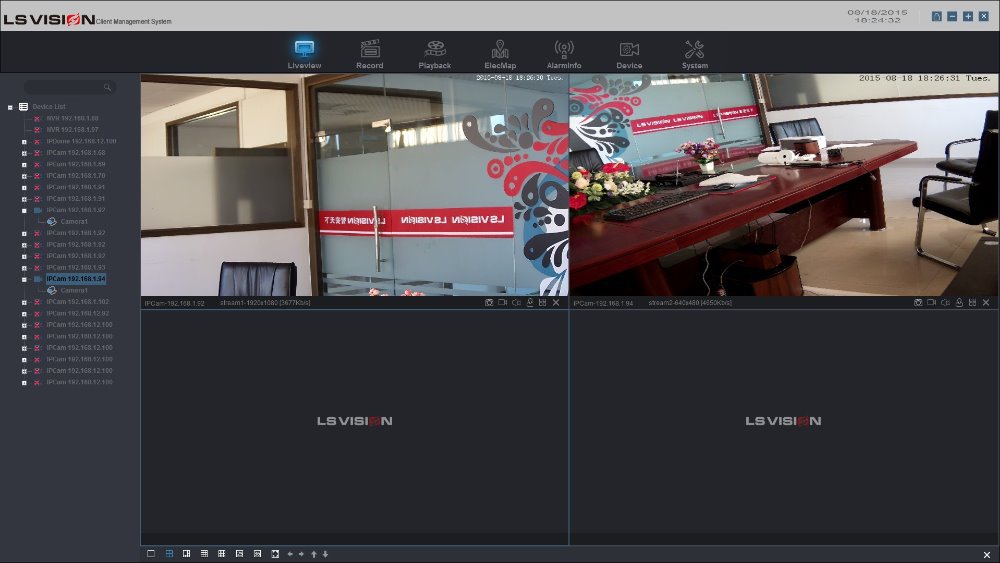Close the IPCam-192.168.1.92 video stream
The image size is (1000, 563).
click(x=556, y=303)
